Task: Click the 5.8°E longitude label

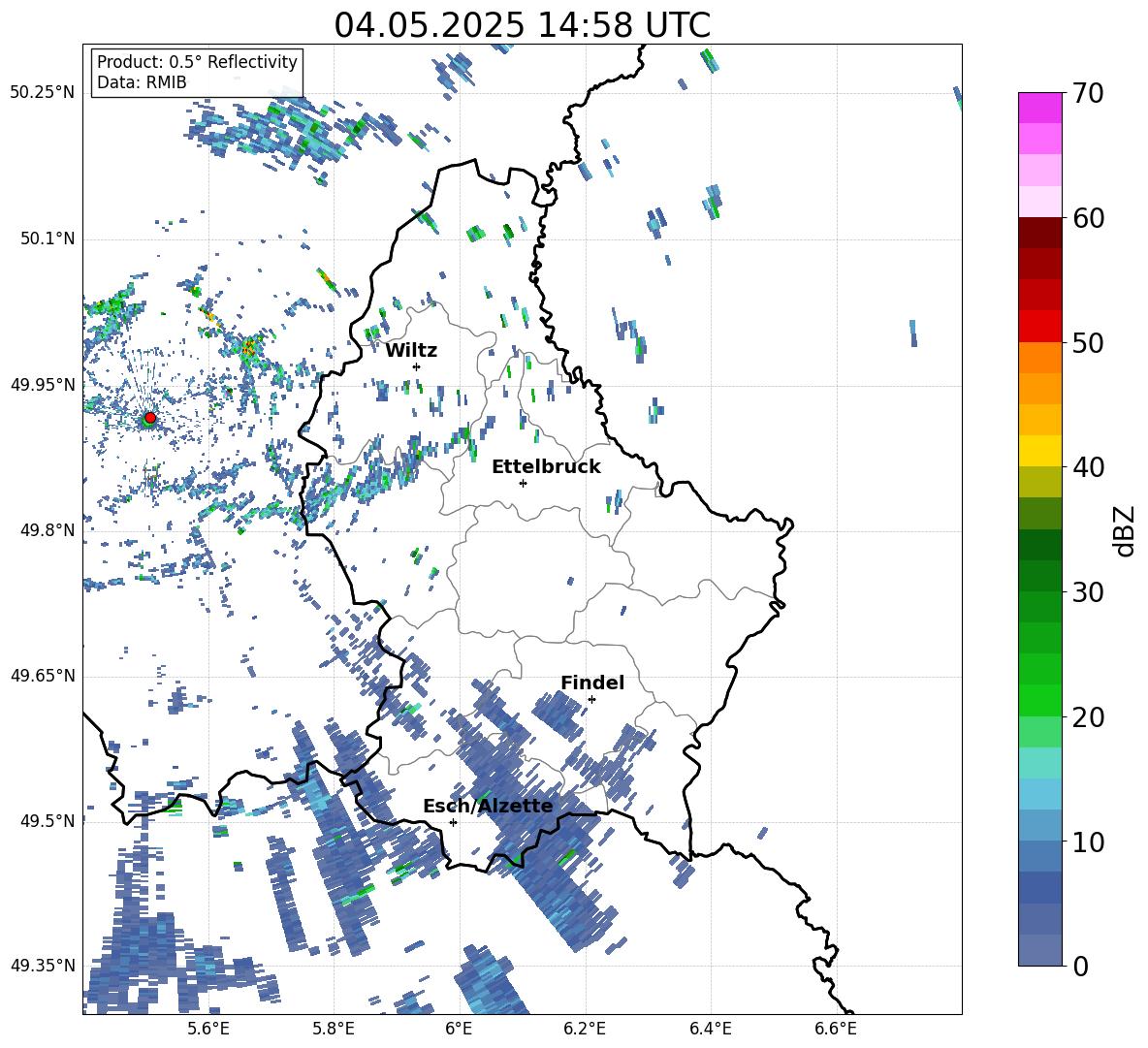Action: coord(334,1029)
